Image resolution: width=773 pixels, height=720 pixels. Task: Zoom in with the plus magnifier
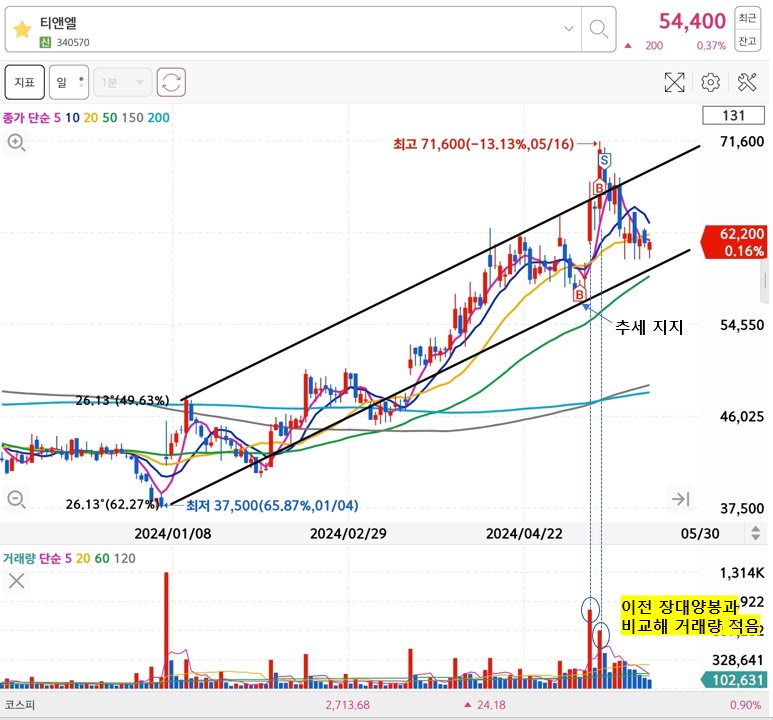click(16, 143)
